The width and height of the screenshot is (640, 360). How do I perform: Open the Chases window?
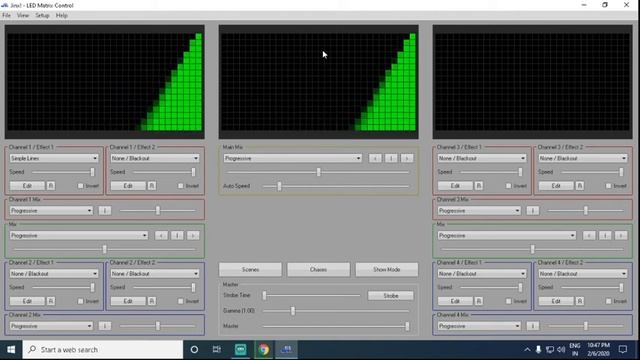click(318, 269)
